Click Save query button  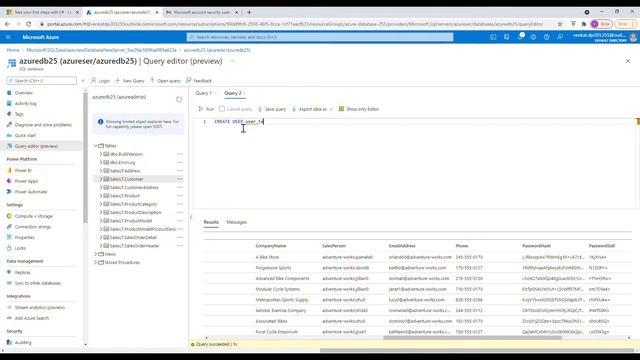(x=272, y=109)
